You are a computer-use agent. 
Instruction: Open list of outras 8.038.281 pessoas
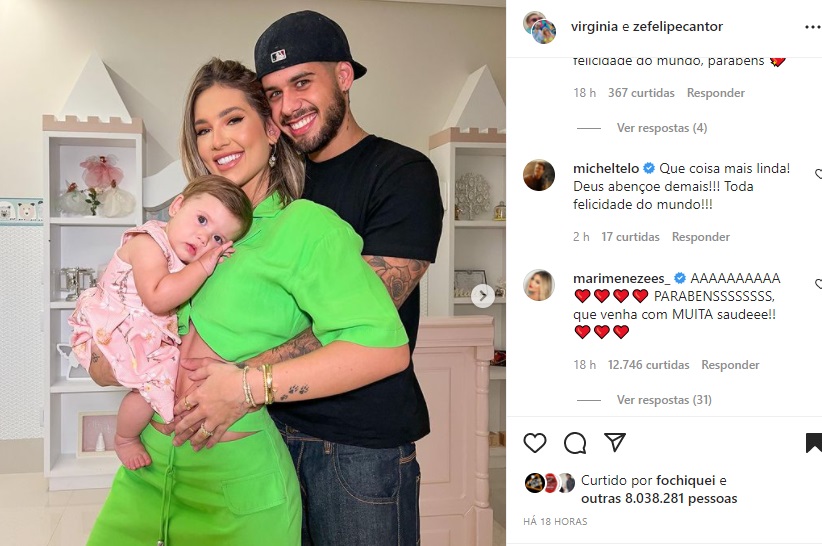click(x=659, y=498)
